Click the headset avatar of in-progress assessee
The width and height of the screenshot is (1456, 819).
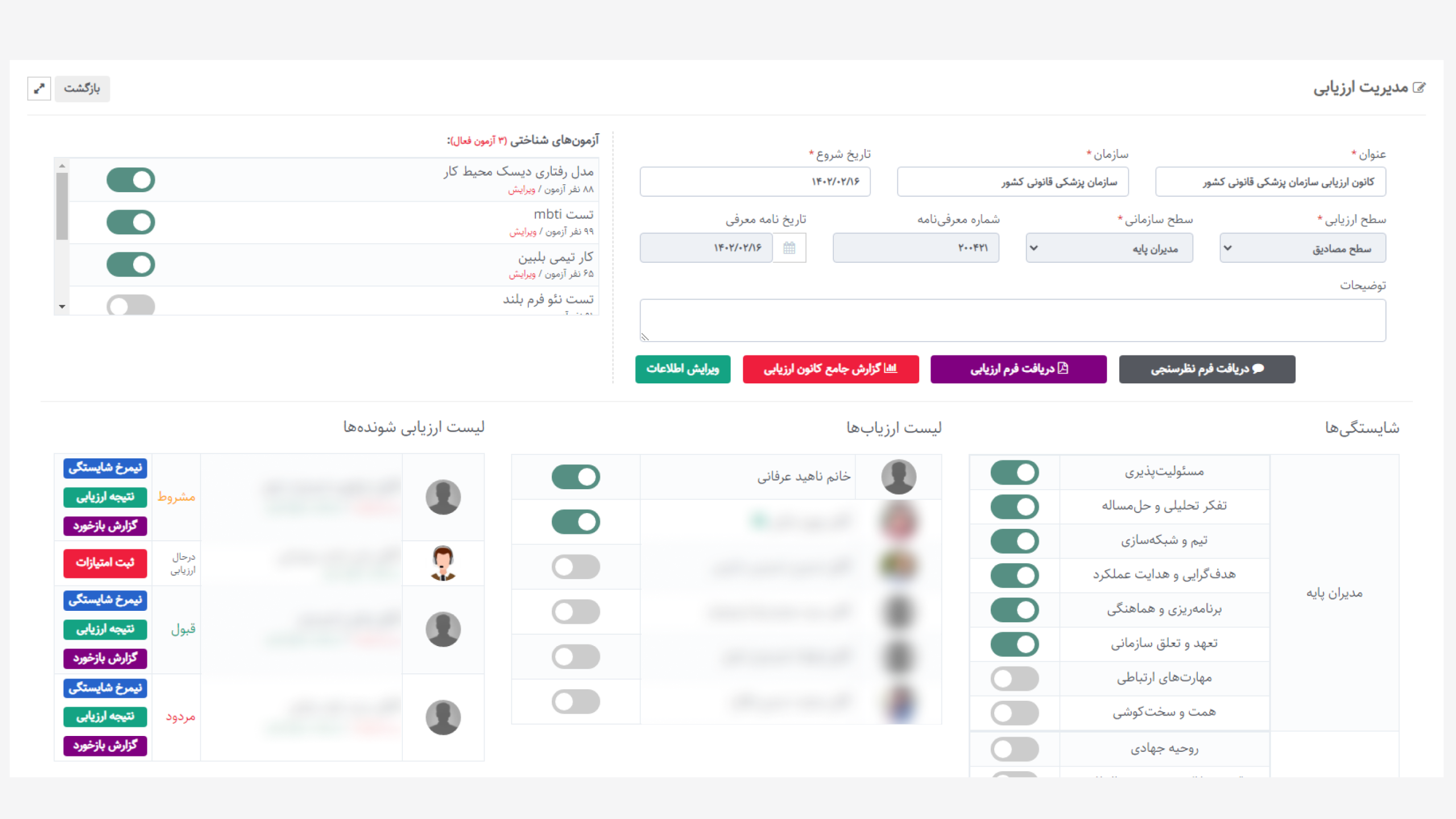tap(443, 563)
